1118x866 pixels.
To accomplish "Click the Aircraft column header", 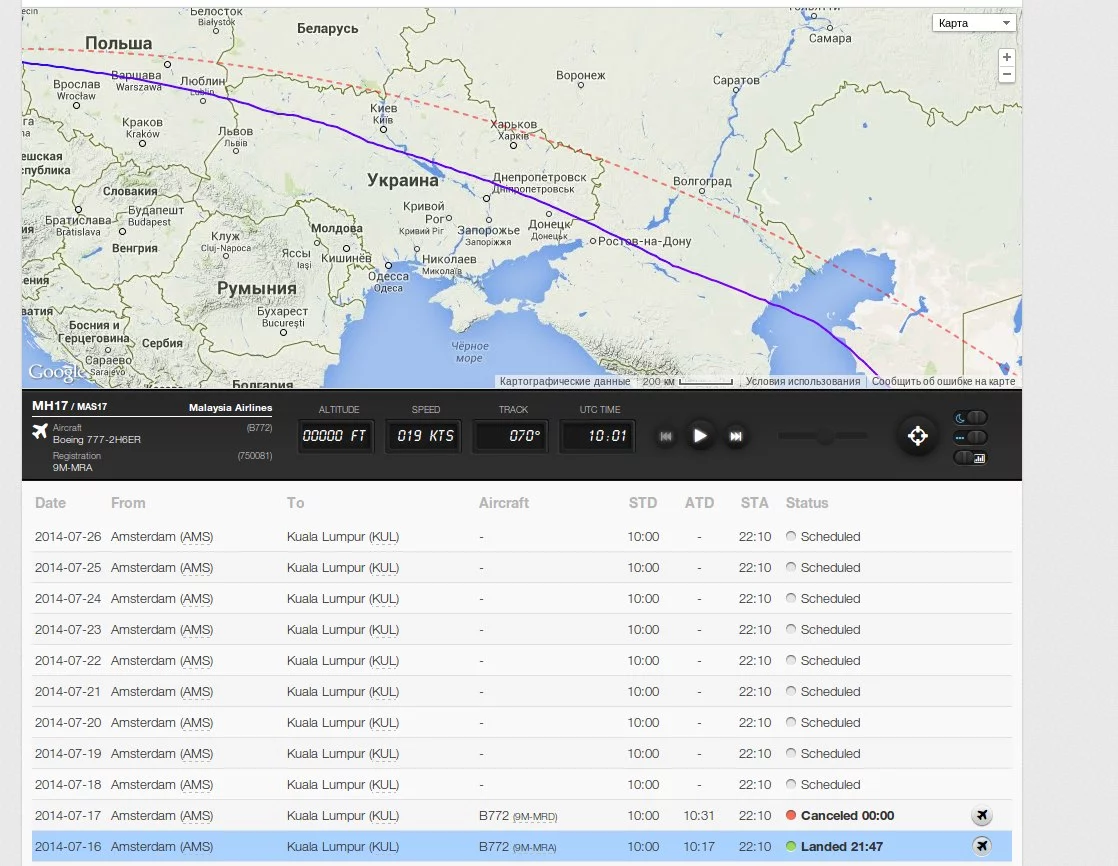I will coord(503,503).
